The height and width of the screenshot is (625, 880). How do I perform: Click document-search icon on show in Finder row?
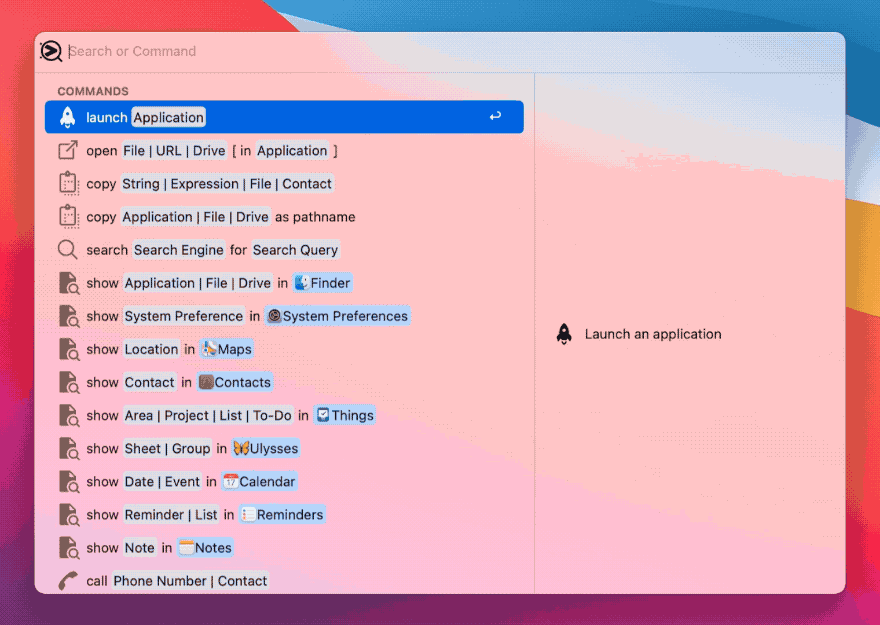(69, 283)
